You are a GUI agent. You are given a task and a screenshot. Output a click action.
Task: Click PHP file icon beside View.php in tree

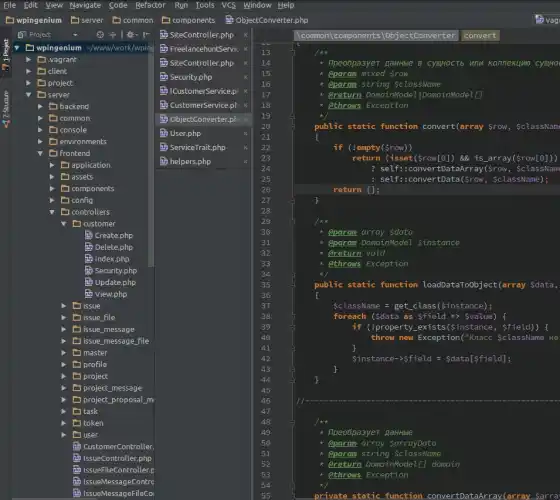89,294
